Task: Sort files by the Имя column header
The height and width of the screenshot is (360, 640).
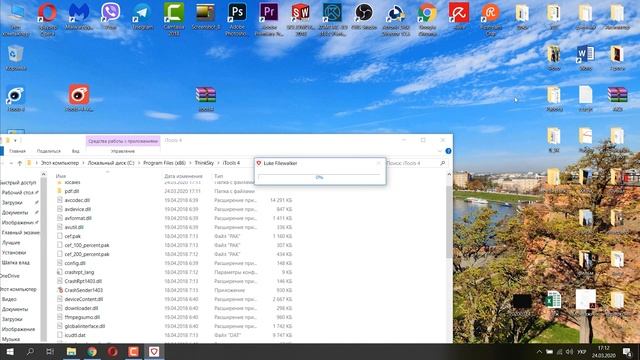Action: [x=61, y=176]
